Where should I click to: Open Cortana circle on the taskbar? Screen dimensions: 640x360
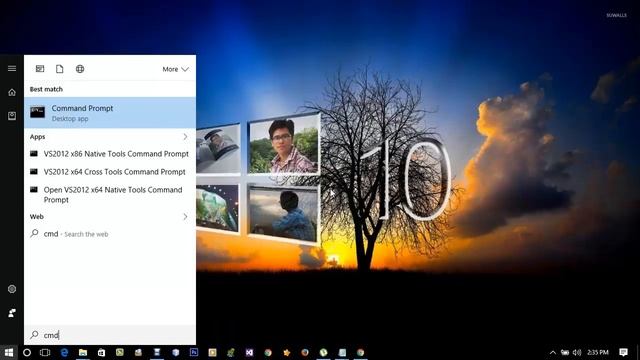(x=27, y=352)
